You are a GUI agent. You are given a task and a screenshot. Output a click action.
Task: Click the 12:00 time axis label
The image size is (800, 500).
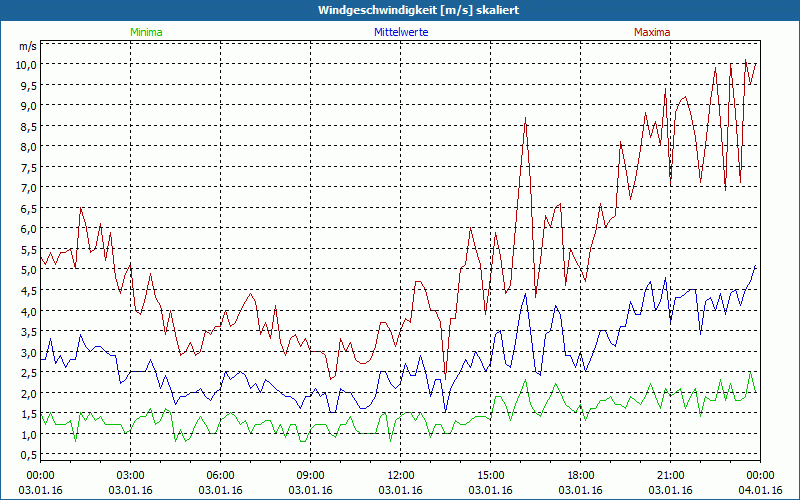pyautogui.click(x=401, y=475)
